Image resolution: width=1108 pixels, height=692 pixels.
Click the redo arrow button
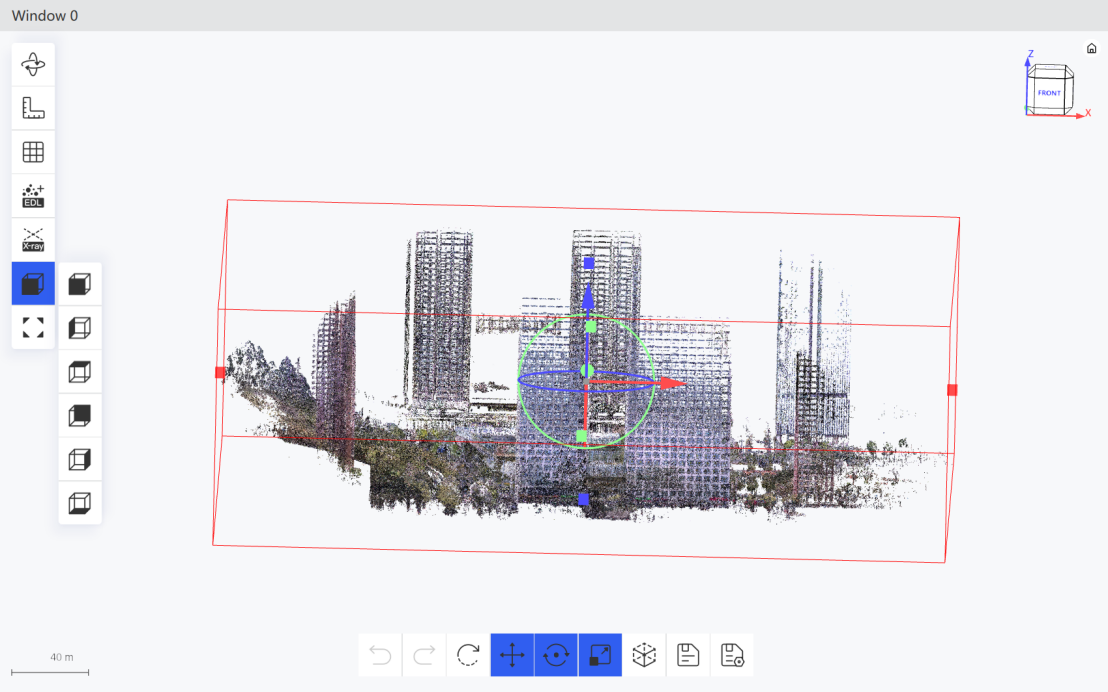(x=424, y=655)
